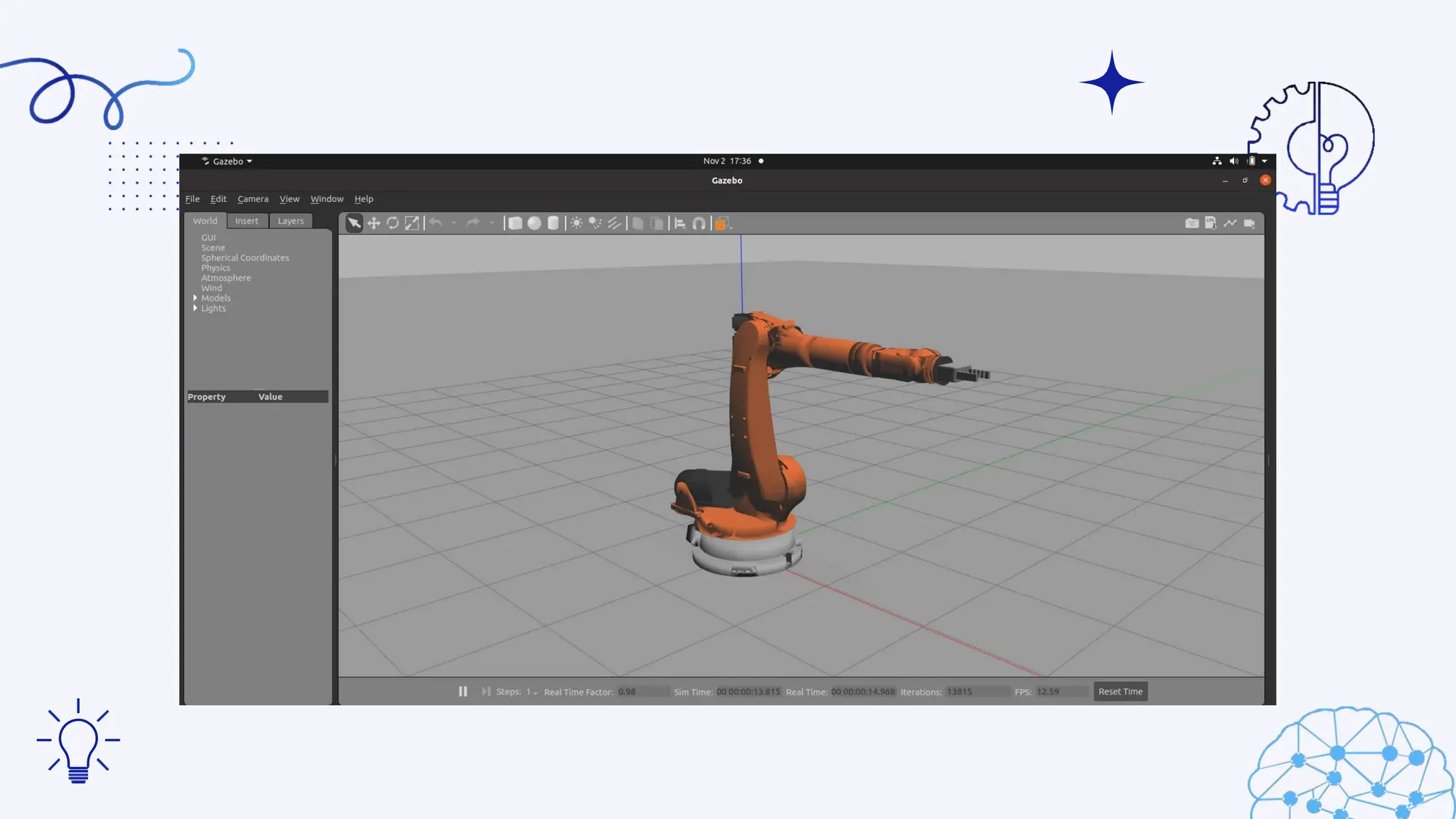Image resolution: width=1456 pixels, height=819 pixels.
Task: Select the rotate mode tool
Action: point(392,223)
